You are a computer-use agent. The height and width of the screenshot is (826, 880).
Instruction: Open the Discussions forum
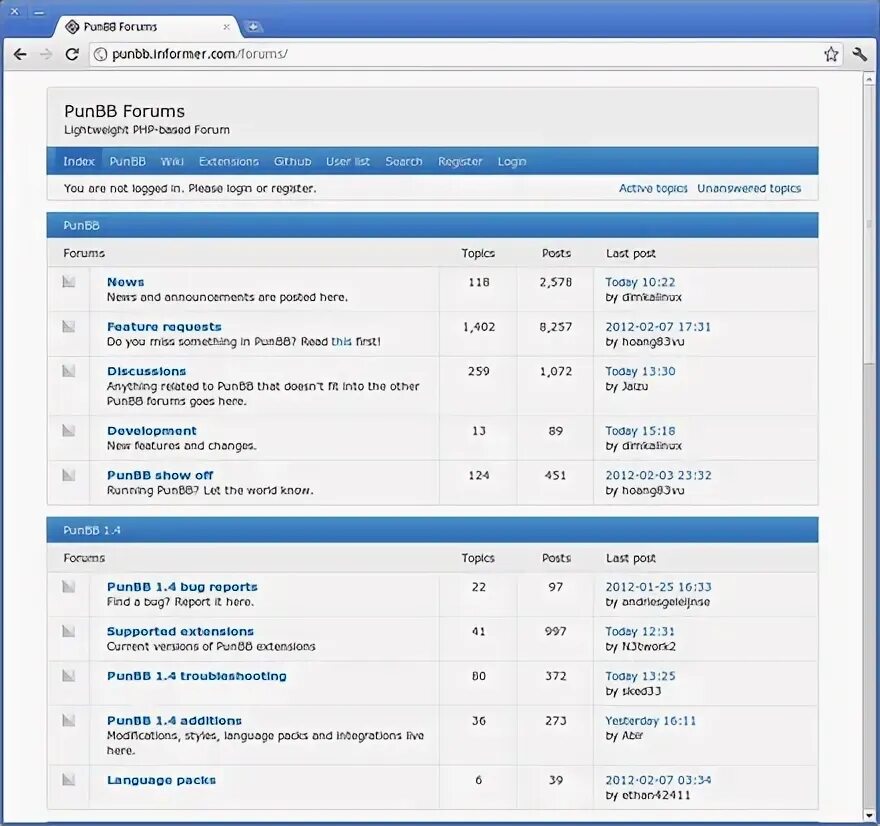coord(146,371)
